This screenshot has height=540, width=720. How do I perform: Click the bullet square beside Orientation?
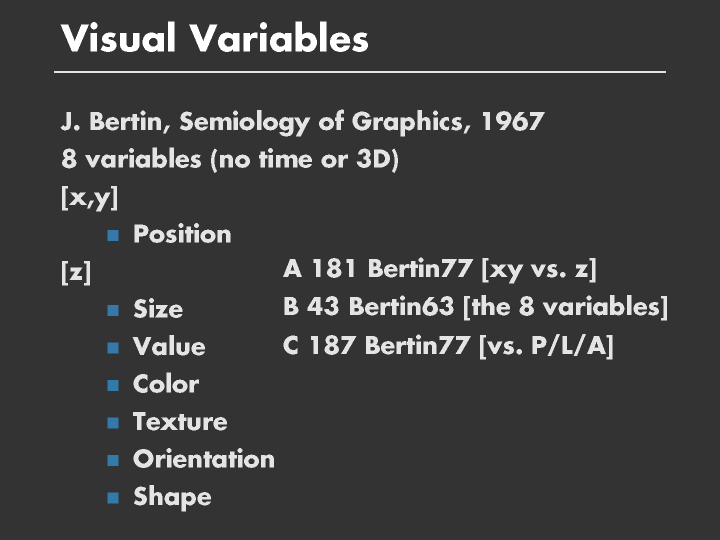(113, 460)
